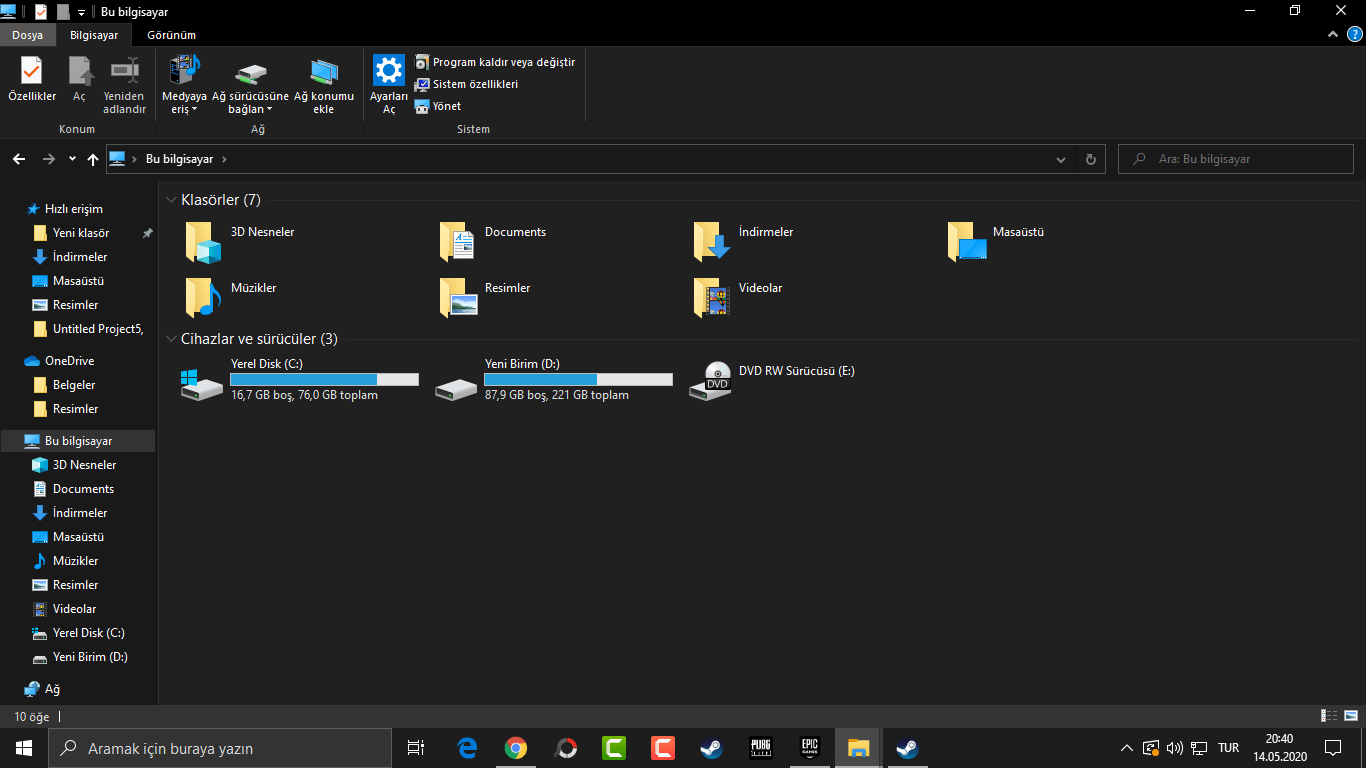The image size is (1366, 768).
Task: Select the Resimler folder in main pane
Action: point(486,298)
